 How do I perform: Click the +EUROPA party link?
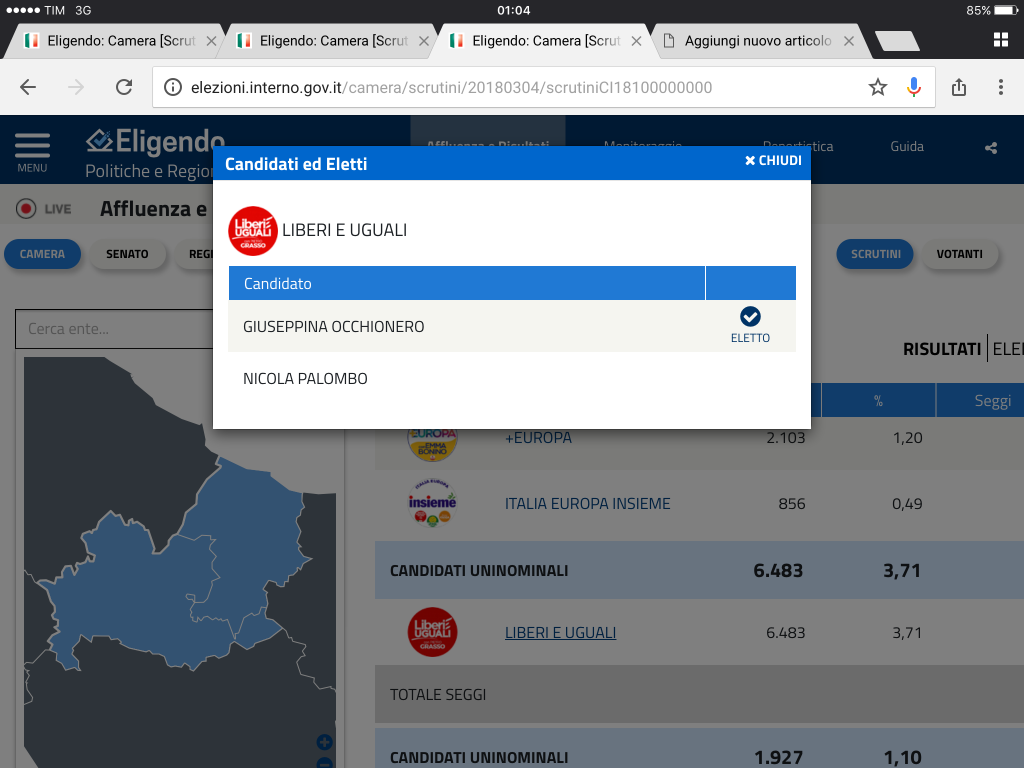[x=538, y=438]
